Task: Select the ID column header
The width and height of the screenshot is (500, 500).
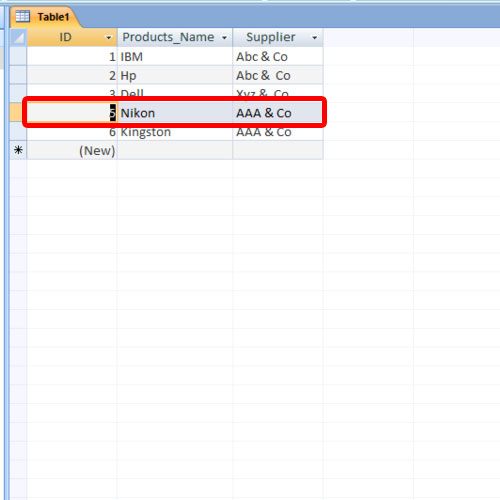Action: coord(72,37)
